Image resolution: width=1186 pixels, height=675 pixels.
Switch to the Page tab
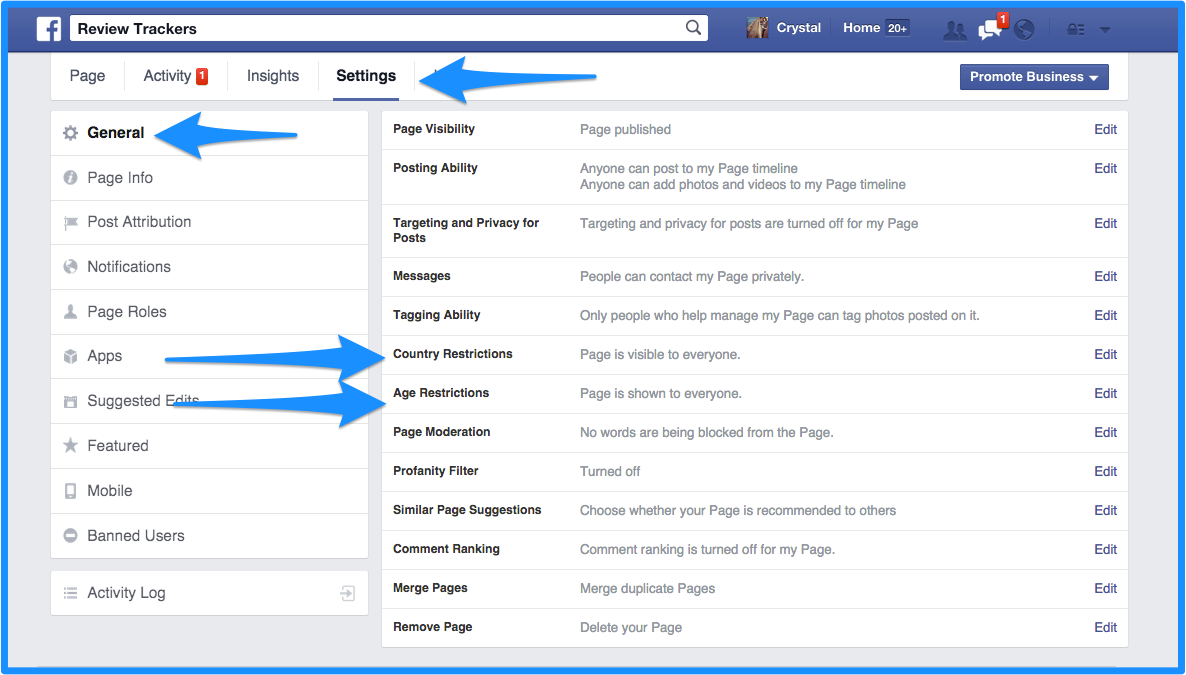(87, 76)
